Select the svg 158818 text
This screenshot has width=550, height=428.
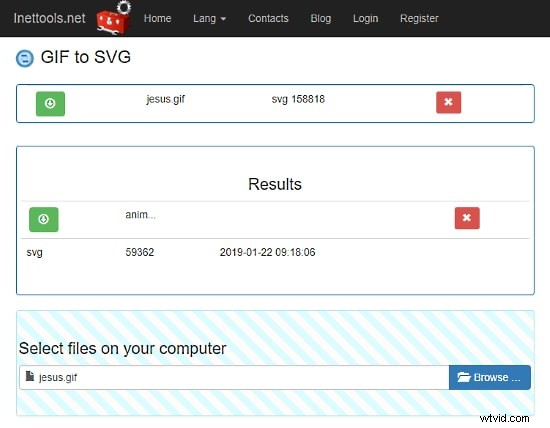[x=298, y=99]
